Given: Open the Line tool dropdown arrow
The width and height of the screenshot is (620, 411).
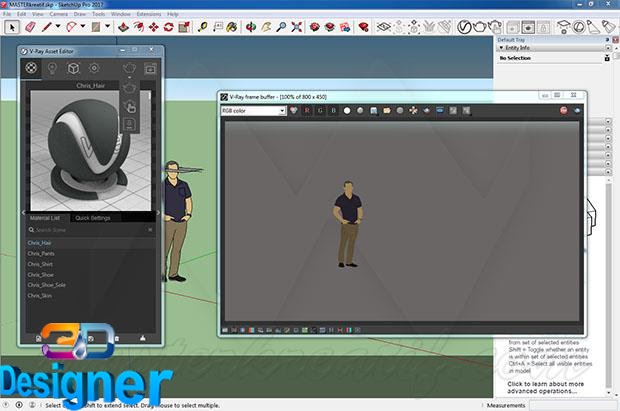Looking at the screenshot, I should (58, 27).
